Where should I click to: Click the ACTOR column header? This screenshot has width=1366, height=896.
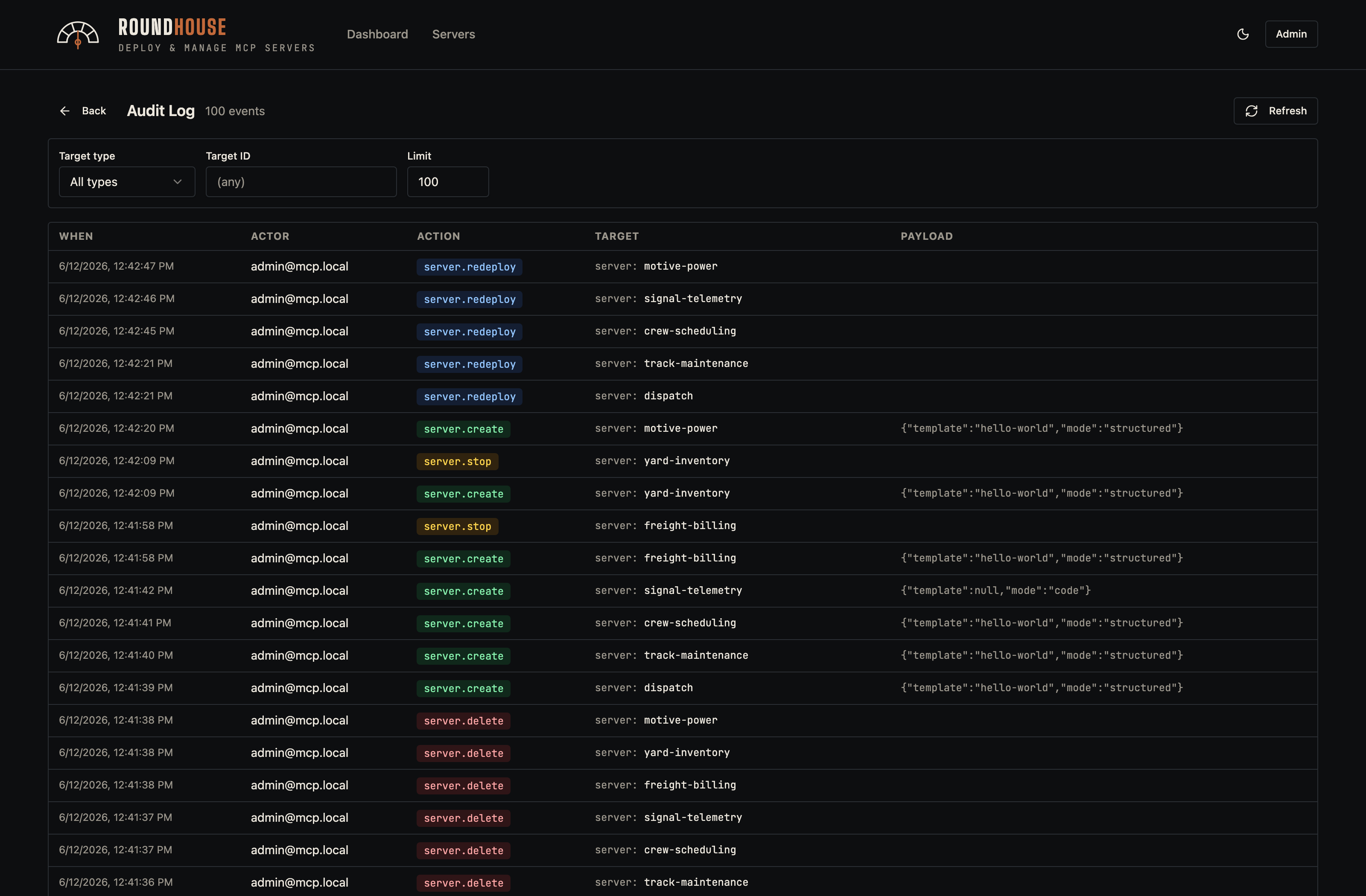coord(270,236)
